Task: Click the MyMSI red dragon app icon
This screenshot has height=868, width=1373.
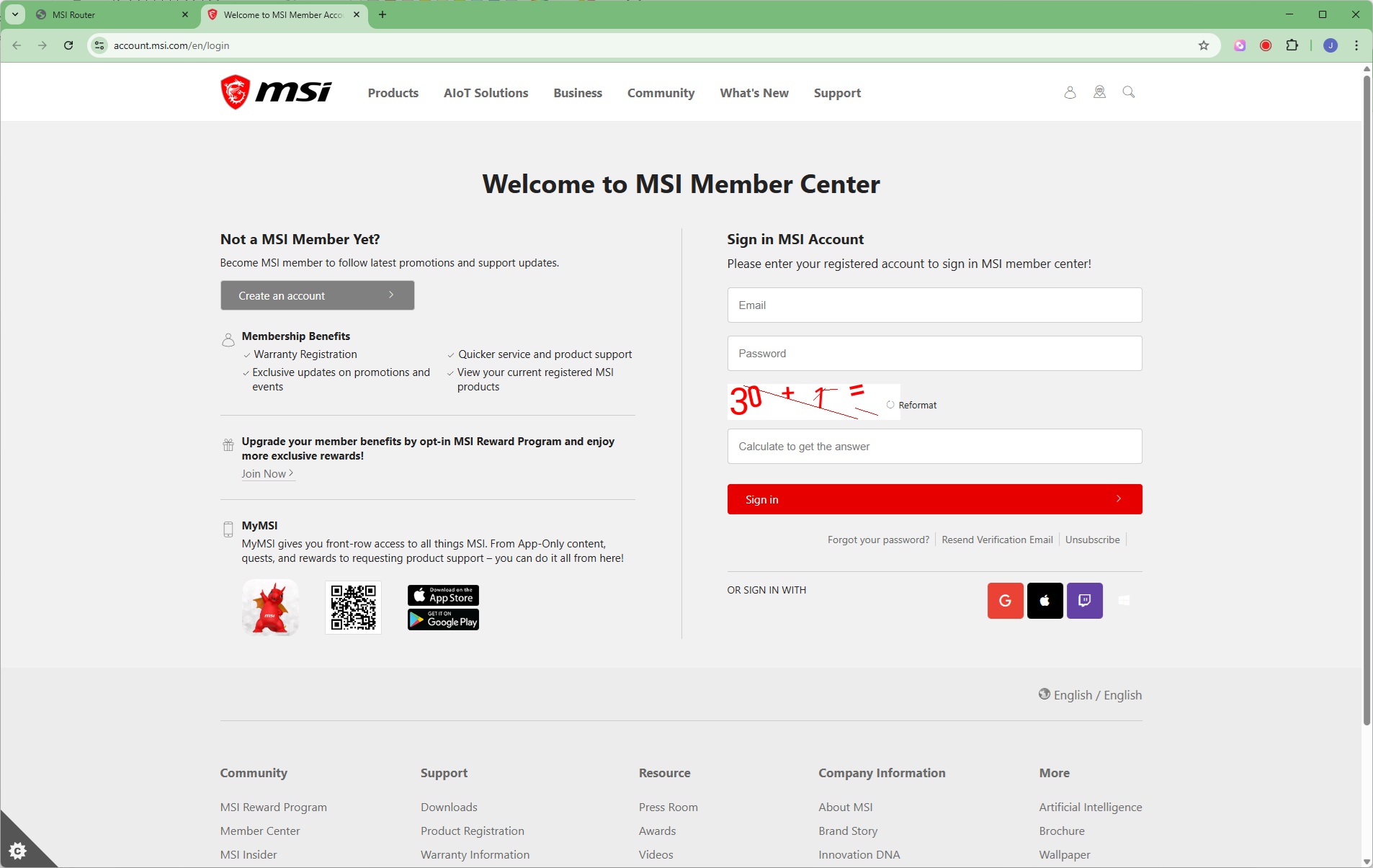Action: pos(270,607)
